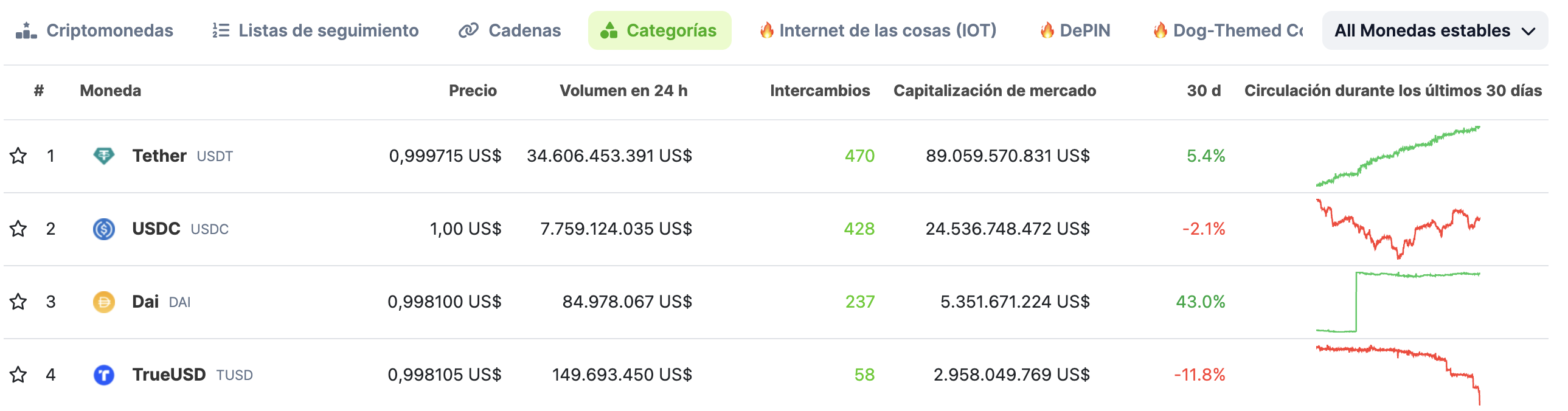
Task: Open Dai's 237 exchanges link
Action: (859, 302)
